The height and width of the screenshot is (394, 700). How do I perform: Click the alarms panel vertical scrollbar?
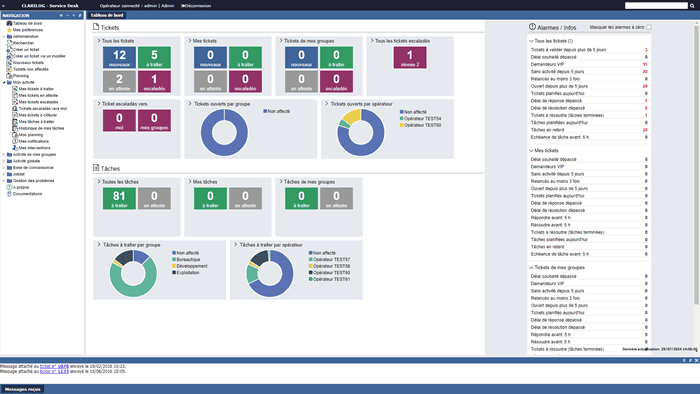tap(696, 165)
